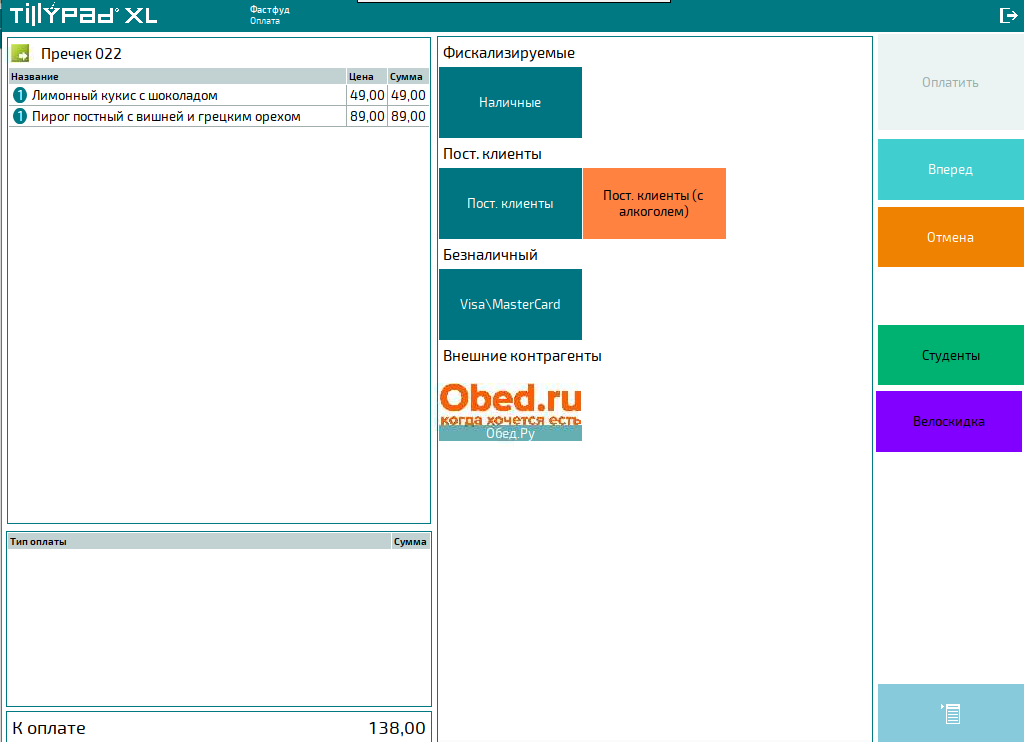Select Пост. клиенты (с алкоголем) tile
Image resolution: width=1024 pixels, height=742 pixels.
(x=654, y=204)
